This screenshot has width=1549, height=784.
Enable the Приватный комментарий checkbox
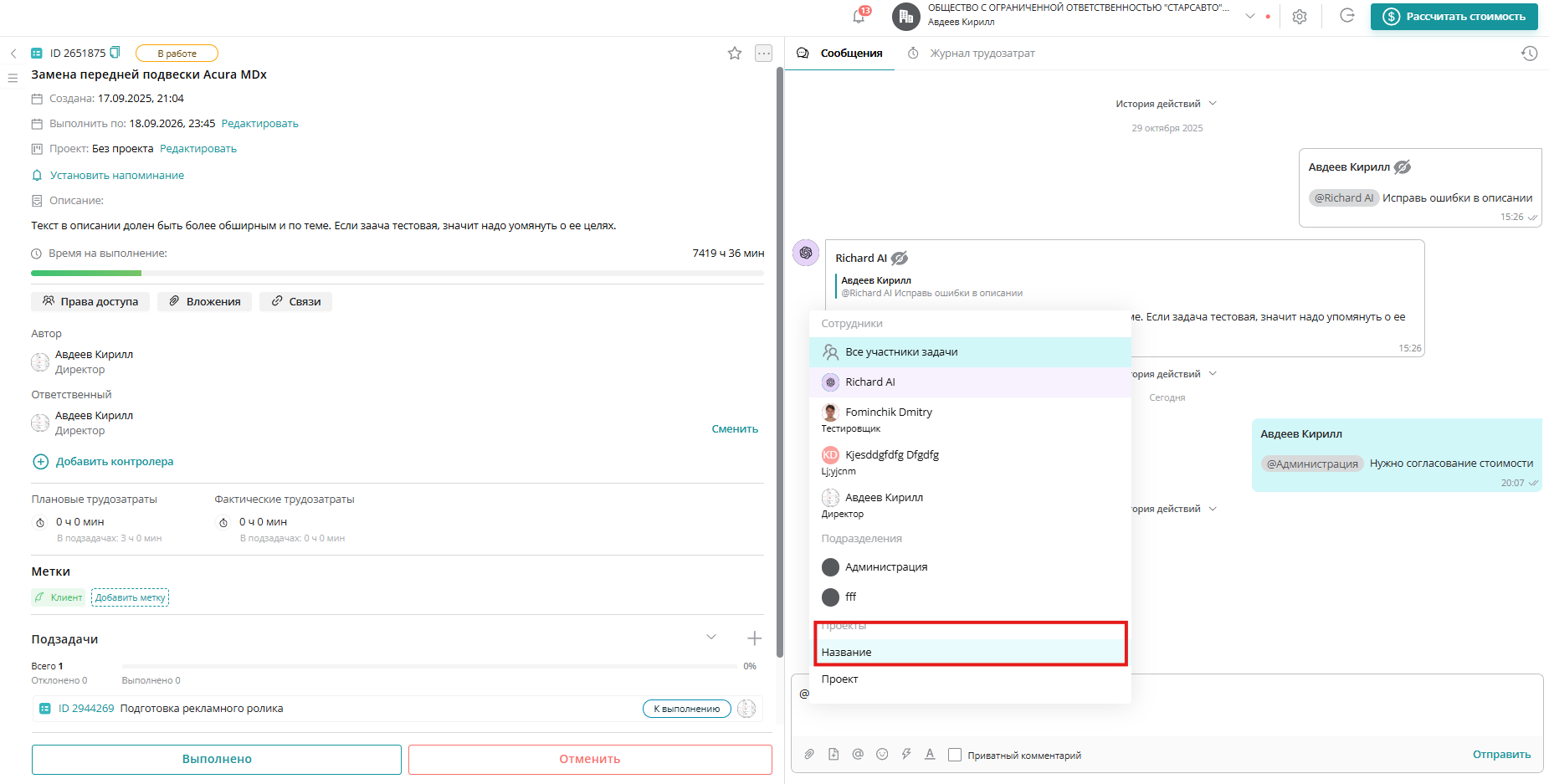954,754
